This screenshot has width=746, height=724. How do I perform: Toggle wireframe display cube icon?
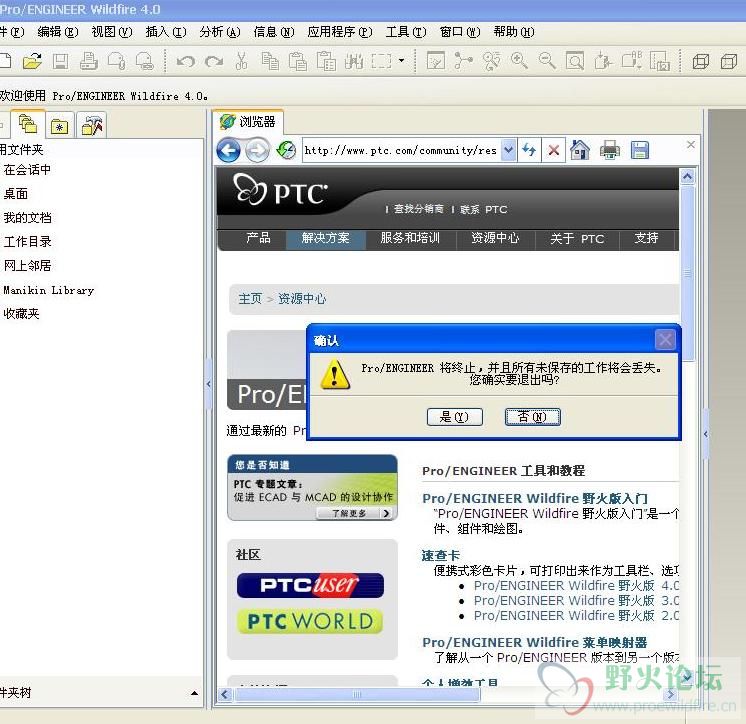[x=700, y=61]
